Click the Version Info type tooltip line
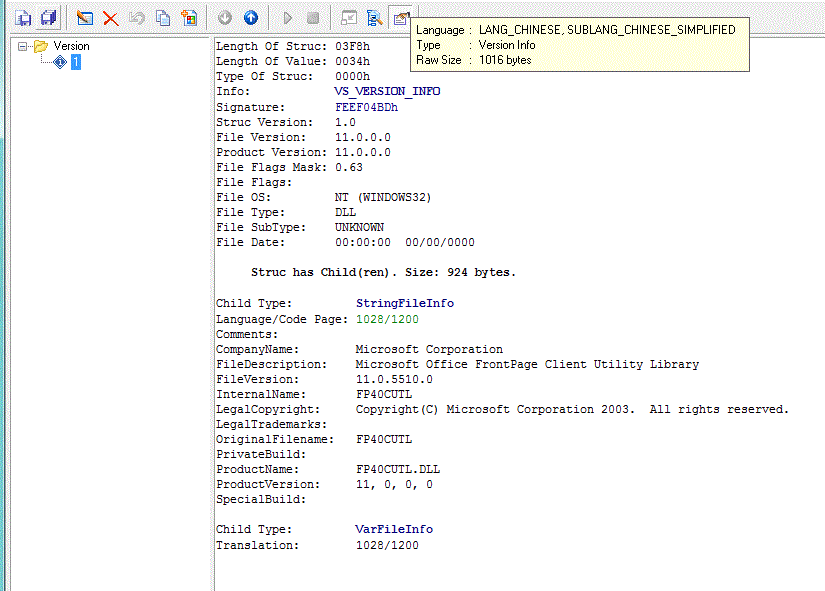The width and height of the screenshot is (825, 591). click(476, 45)
